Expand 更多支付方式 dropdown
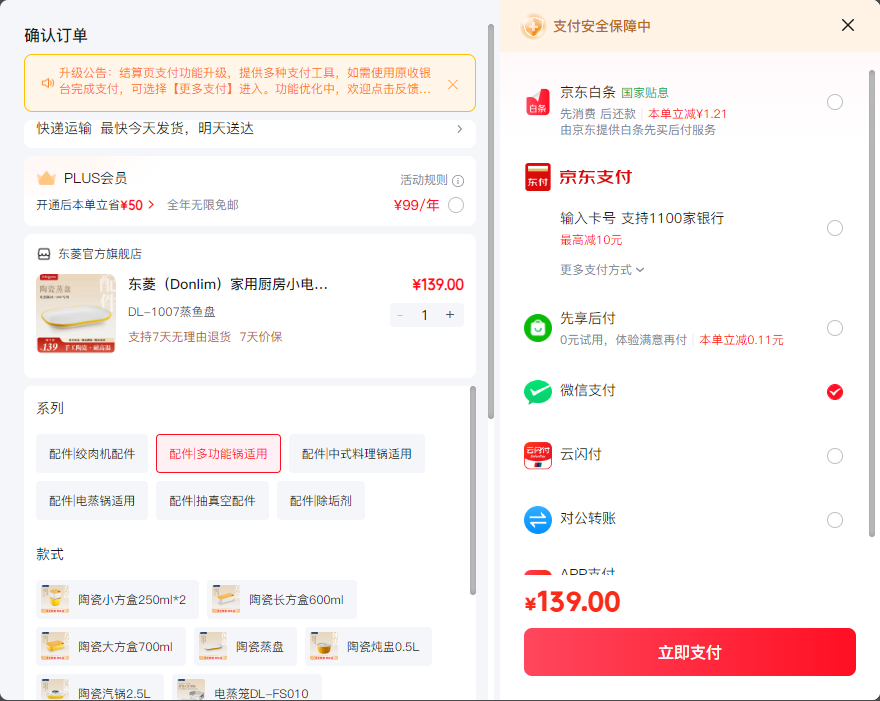Screen dimensions: 880x701 click(x=602, y=270)
